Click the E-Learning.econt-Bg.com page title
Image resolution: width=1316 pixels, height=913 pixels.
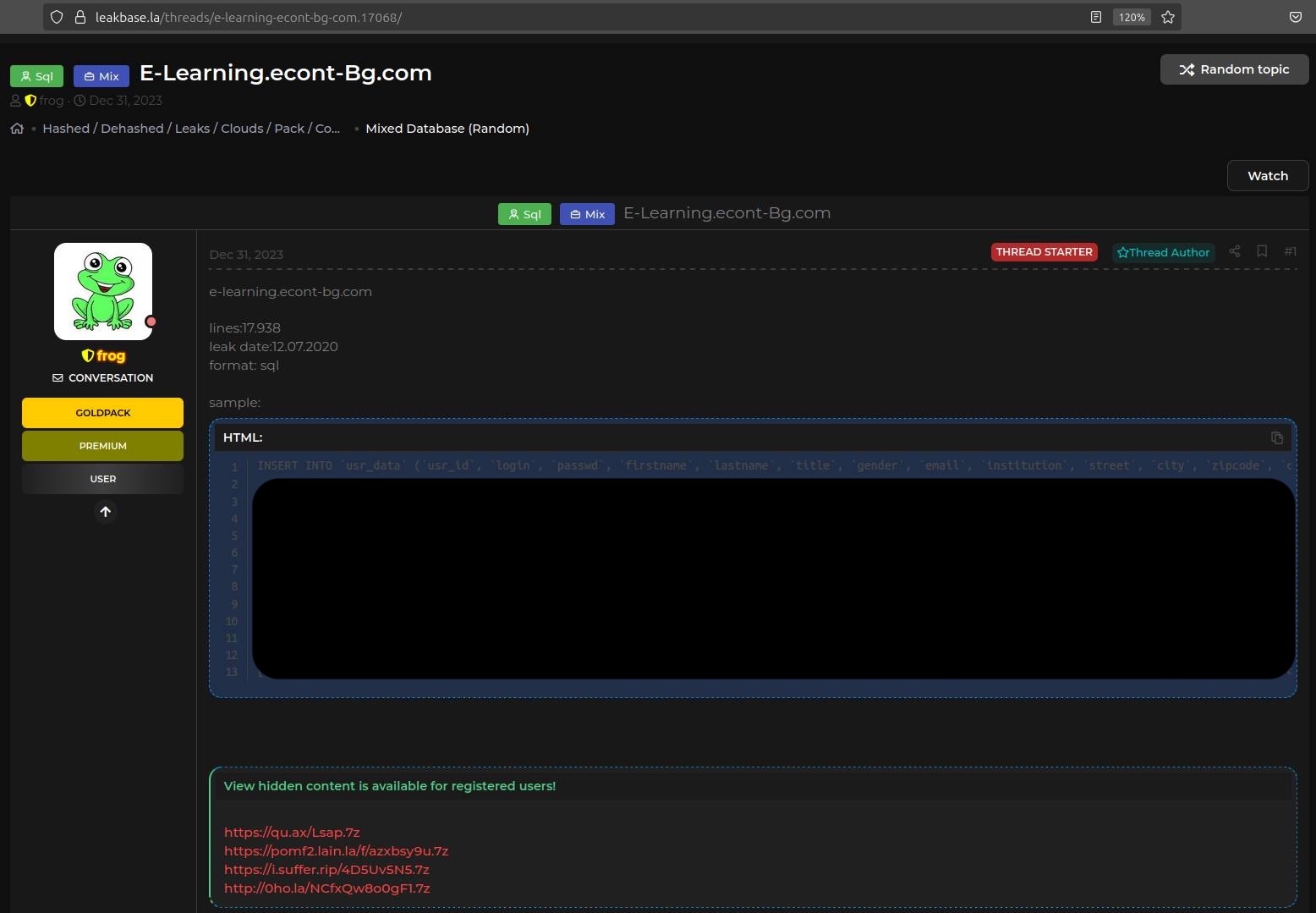(286, 73)
